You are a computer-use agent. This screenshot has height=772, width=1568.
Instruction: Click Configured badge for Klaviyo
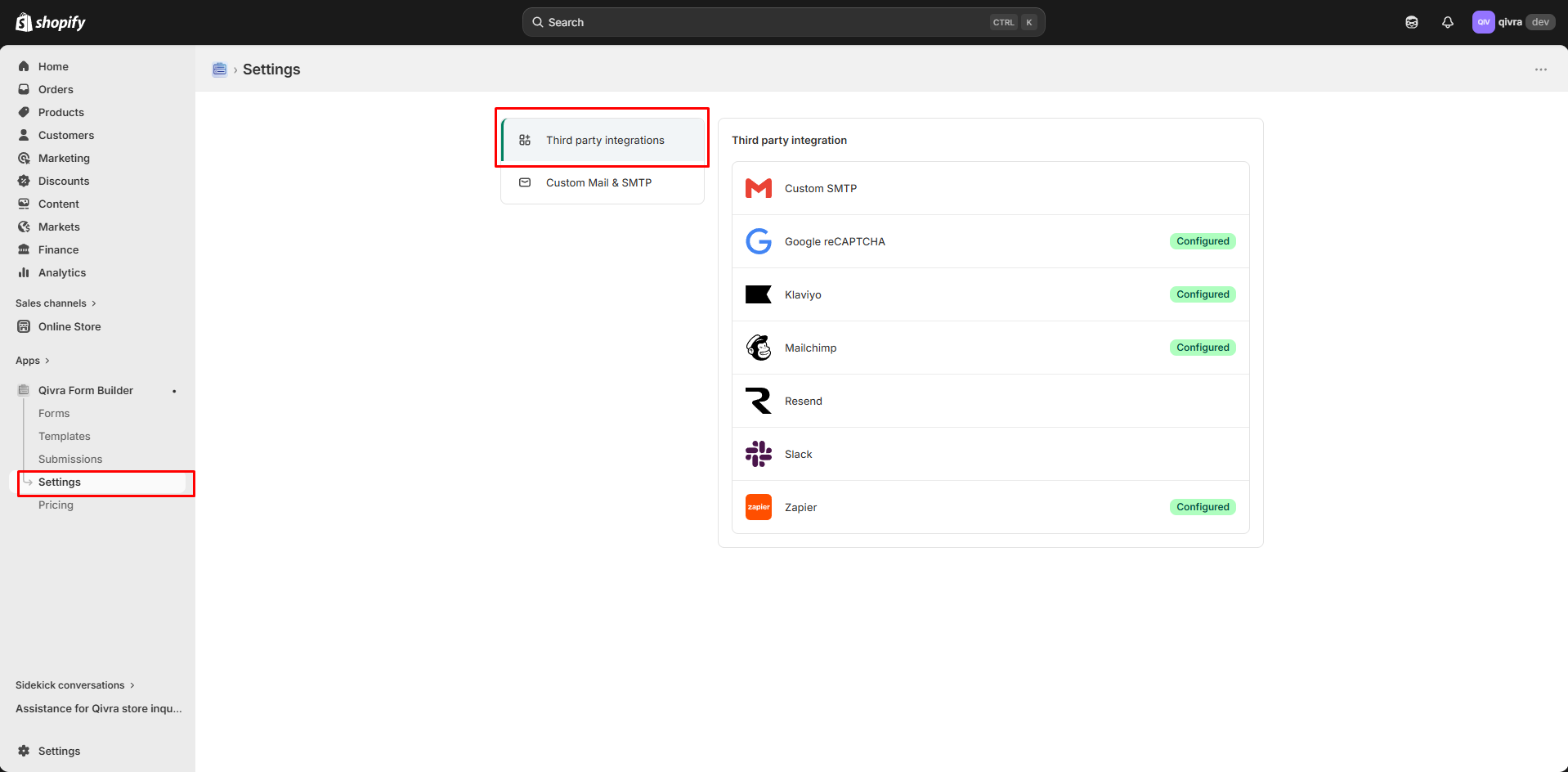(1203, 294)
